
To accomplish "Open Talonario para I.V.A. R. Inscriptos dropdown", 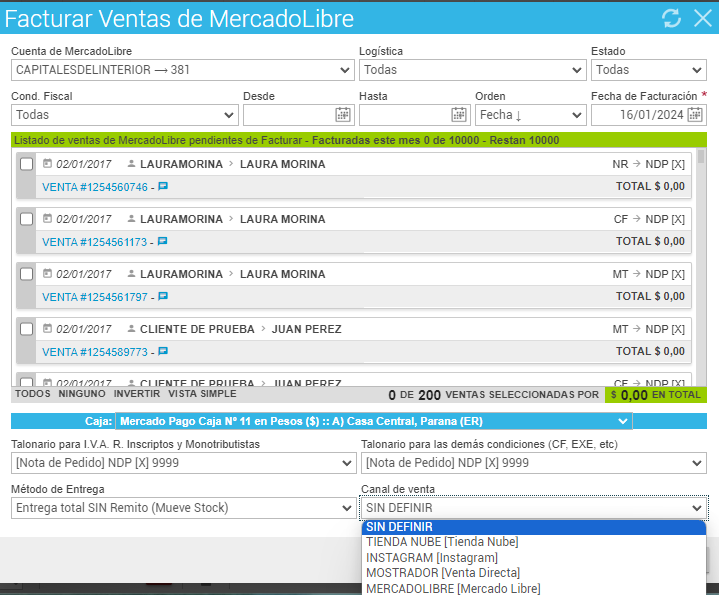I will [x=183, y=463].
